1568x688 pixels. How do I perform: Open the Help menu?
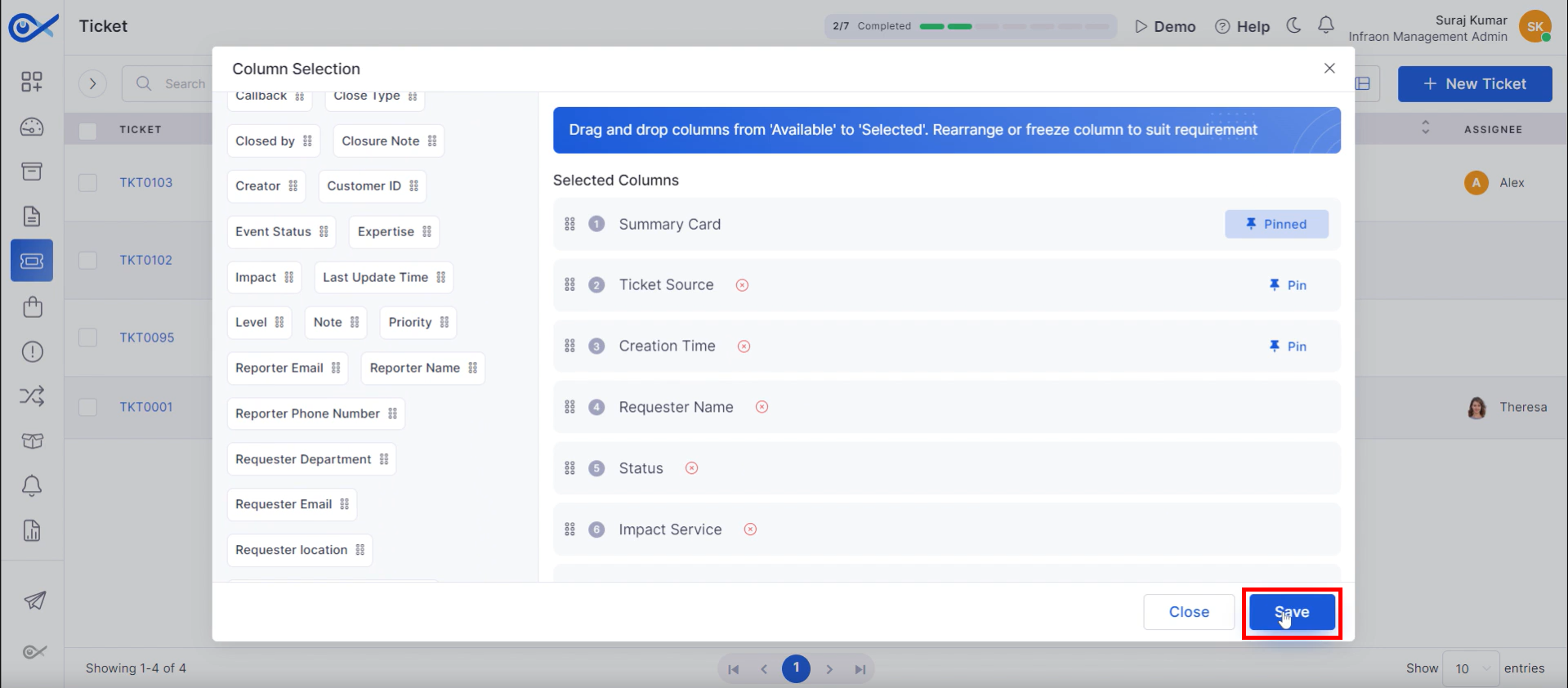click(1242, 26)
